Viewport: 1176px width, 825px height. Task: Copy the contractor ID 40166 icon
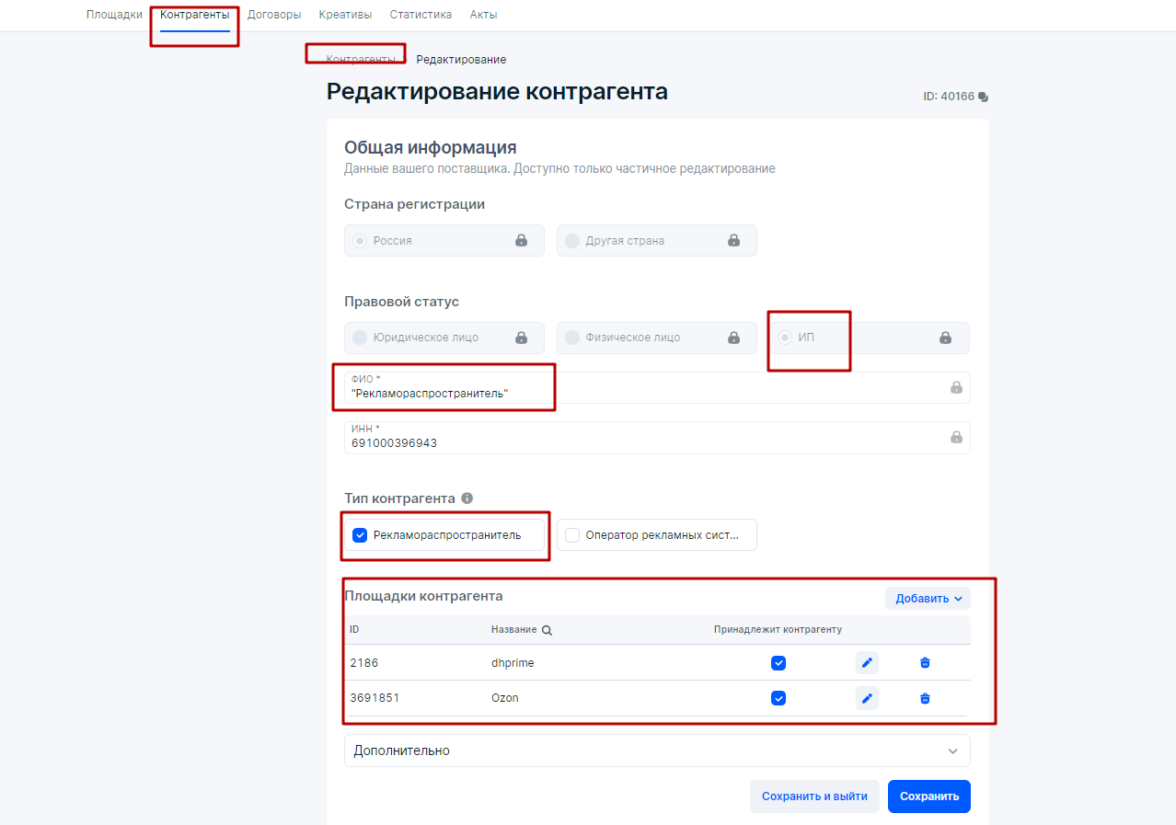coord(983,97)
